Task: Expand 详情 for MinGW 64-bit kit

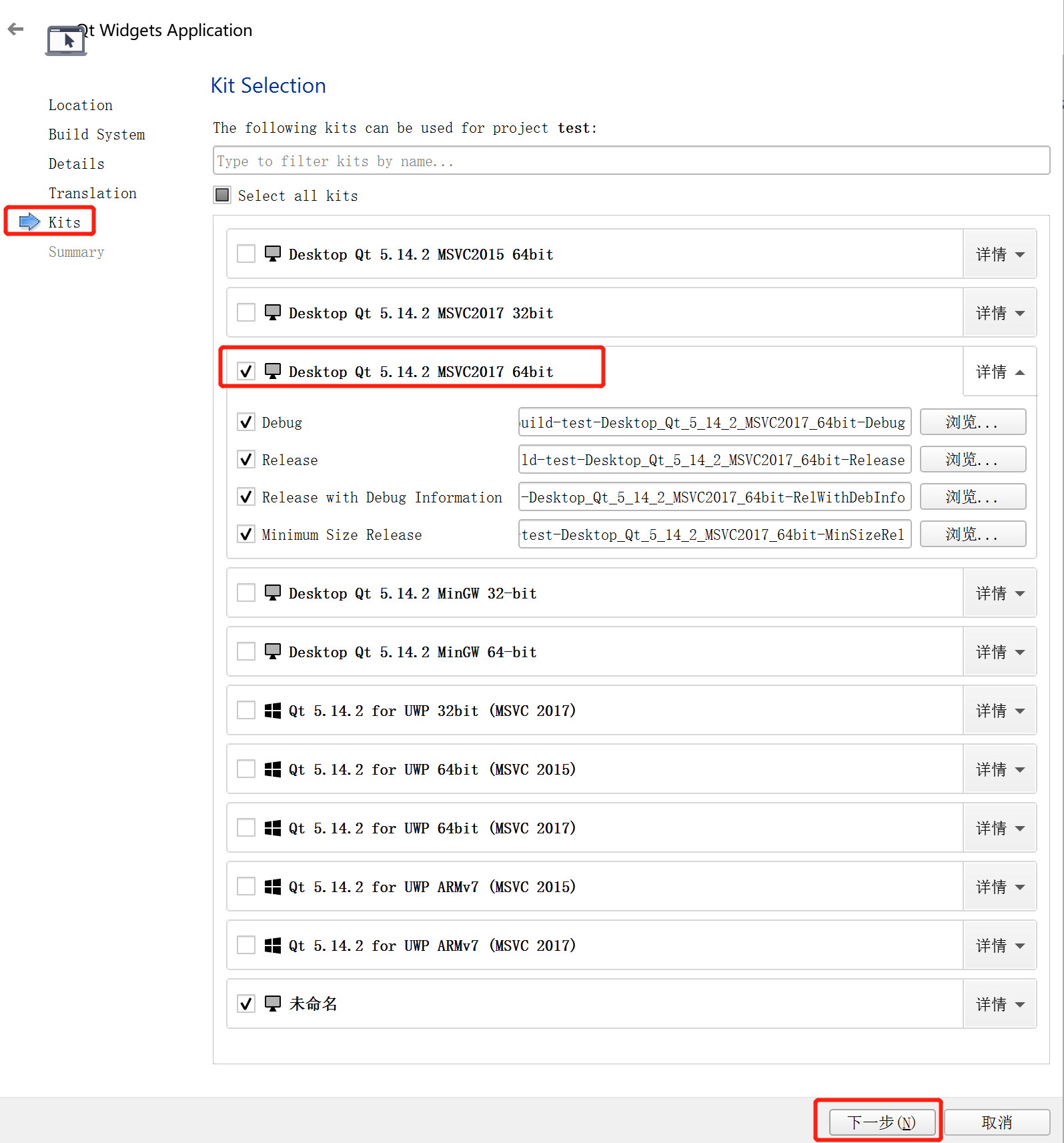Action: click(x=999, y=651)
